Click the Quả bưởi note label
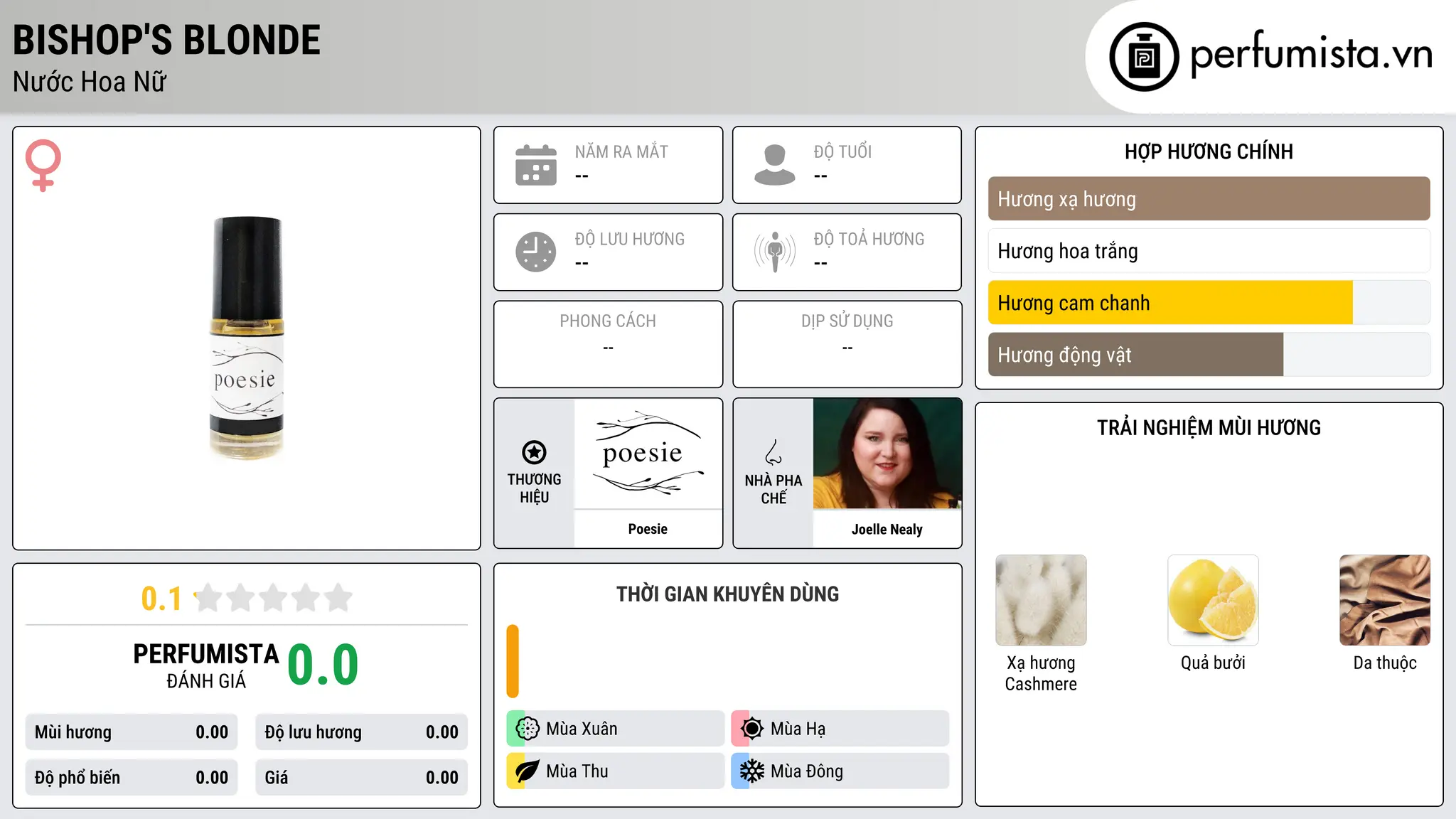Image resolution: width=1456 pixels, height=819 pixels. (x=1213, y=663)
